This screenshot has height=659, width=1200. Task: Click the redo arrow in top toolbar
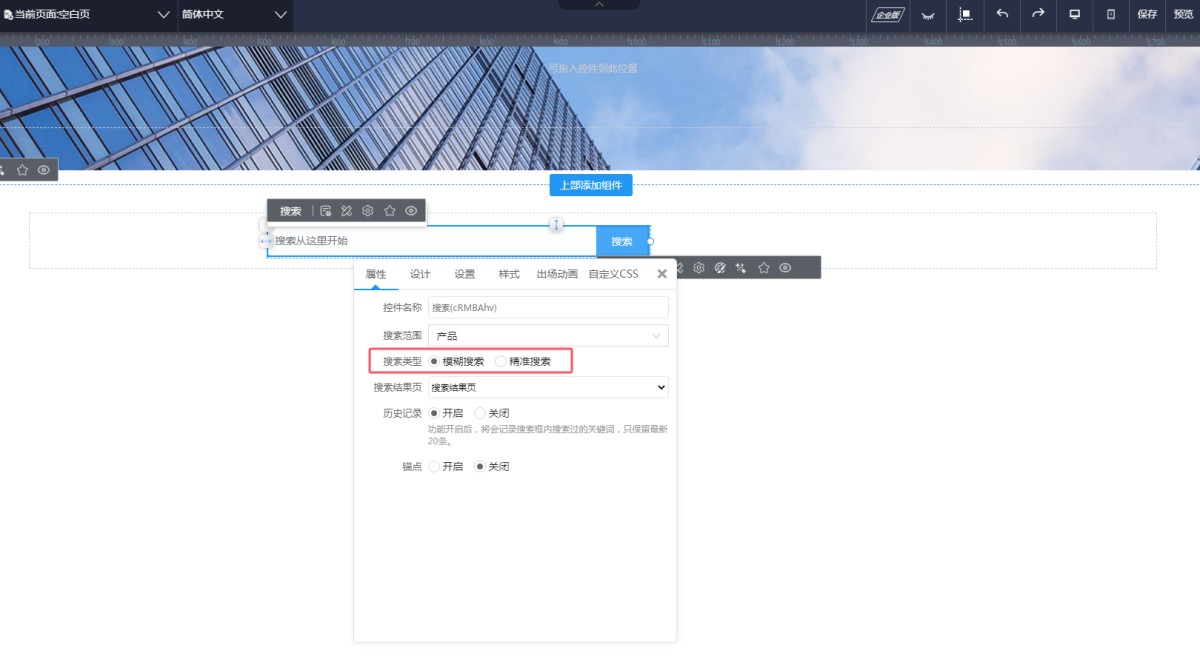1038,14
